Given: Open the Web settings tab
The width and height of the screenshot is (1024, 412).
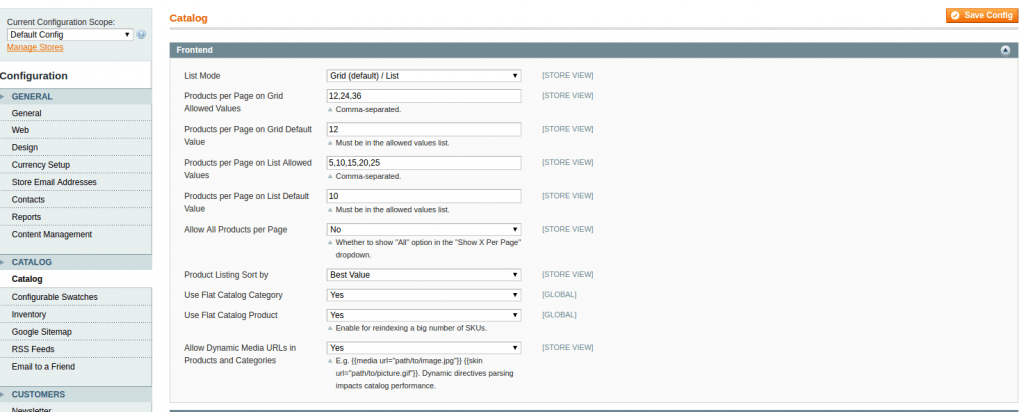Looking at the screenshot, I should (76, 131).
